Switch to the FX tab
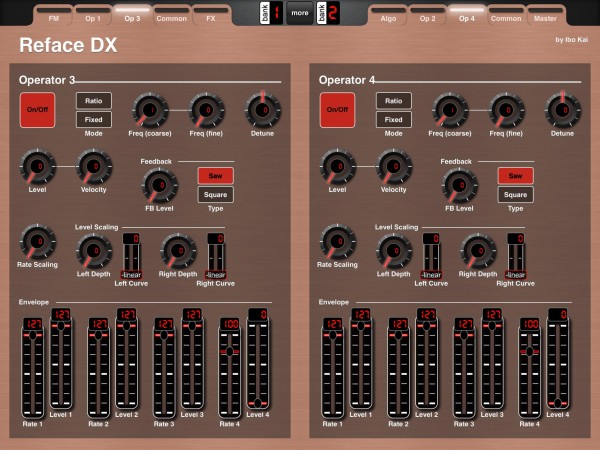The height and width of the screenshot is (450, 600). click(211, 16)
